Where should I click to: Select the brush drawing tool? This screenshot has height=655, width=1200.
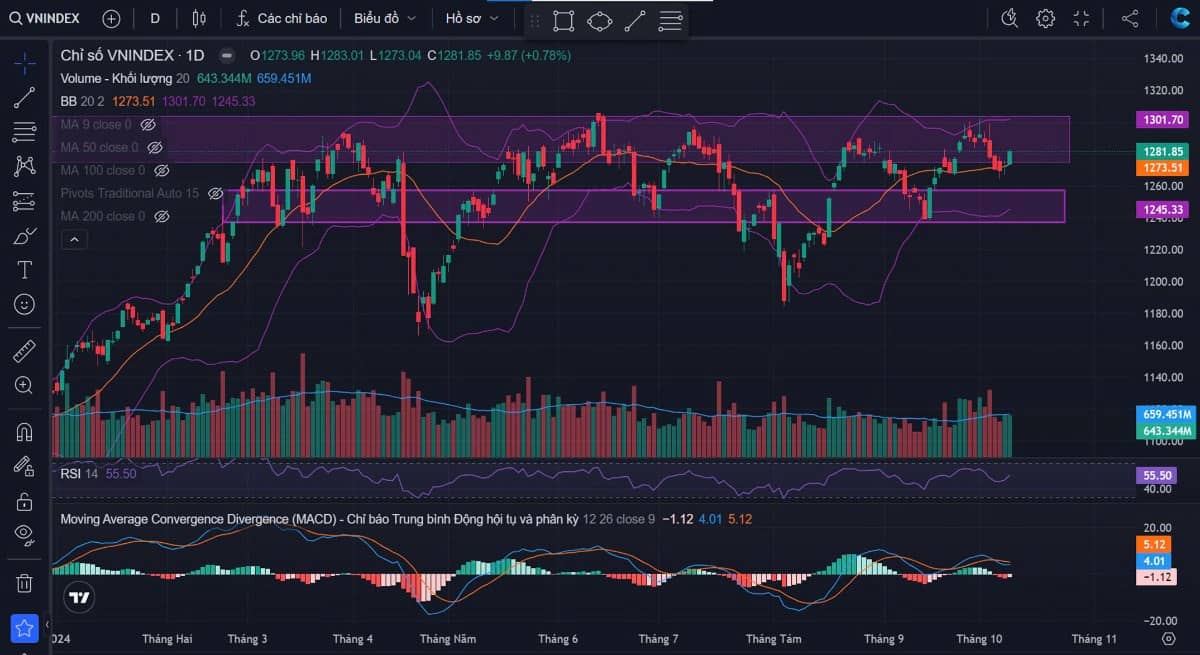click(25, 236)
